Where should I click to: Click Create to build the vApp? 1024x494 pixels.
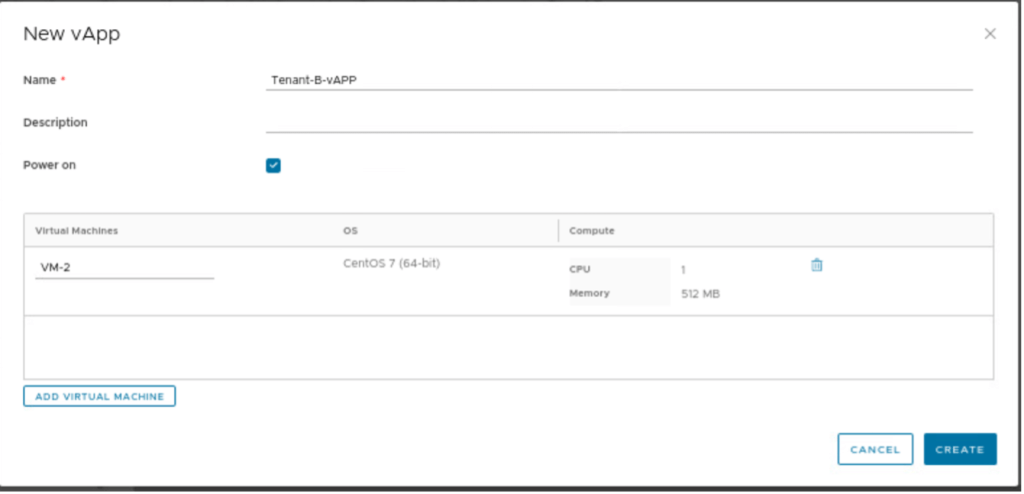tap(960, 450)
